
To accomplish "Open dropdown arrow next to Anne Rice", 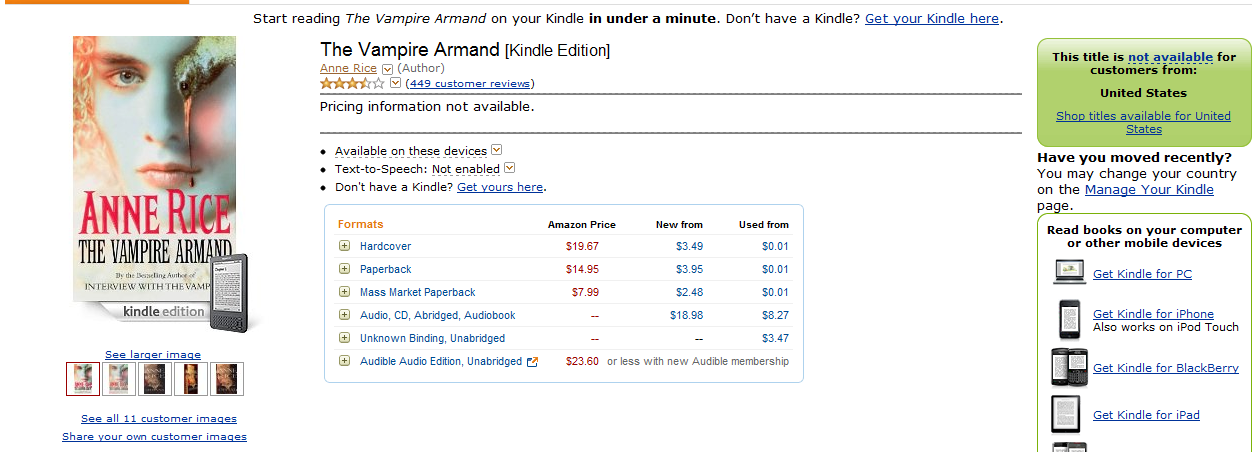I will click(388, 69).
